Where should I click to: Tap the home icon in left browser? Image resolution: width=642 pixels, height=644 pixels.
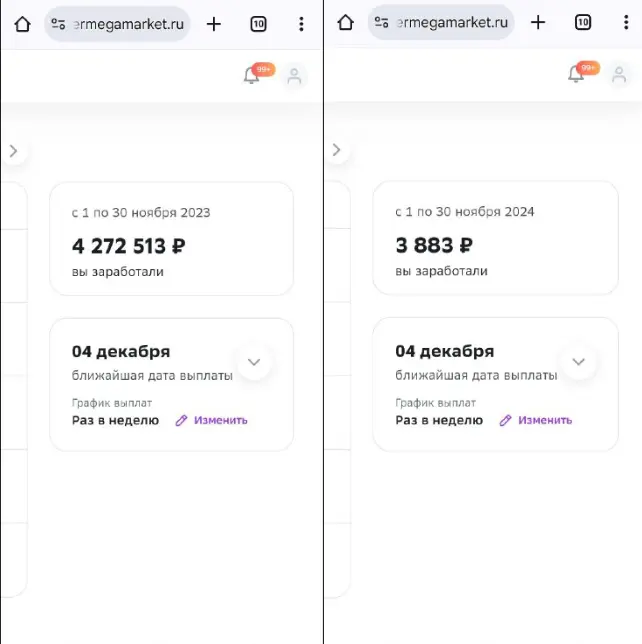23,24
